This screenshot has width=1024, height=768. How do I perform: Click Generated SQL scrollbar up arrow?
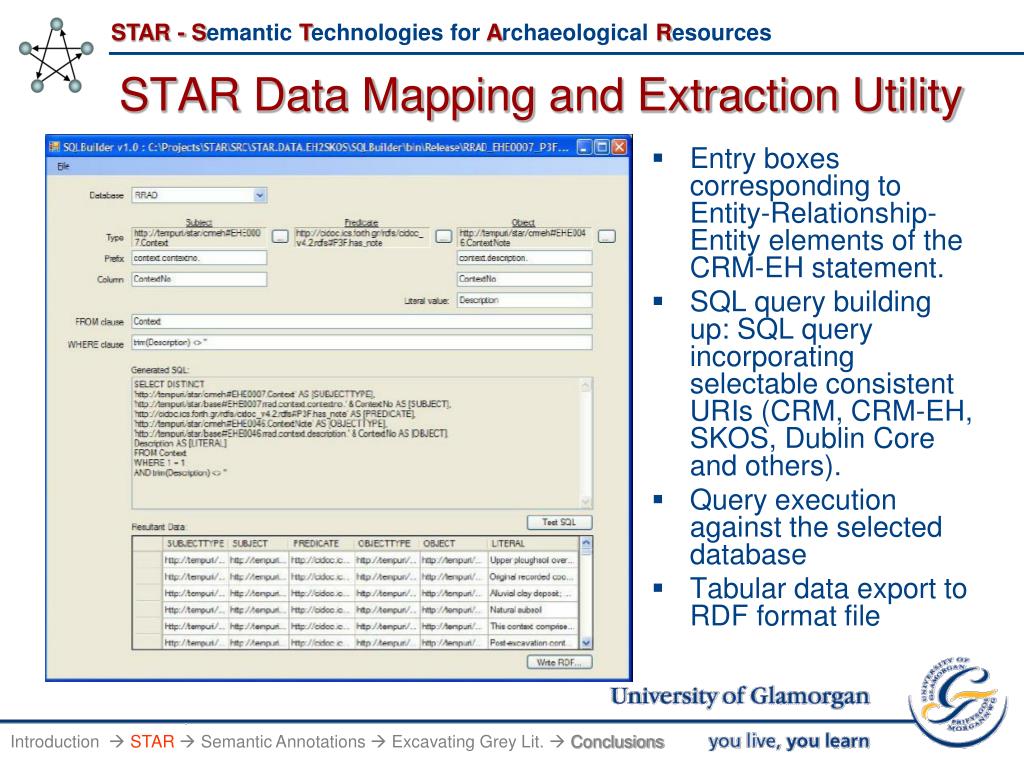click(586, 385)
